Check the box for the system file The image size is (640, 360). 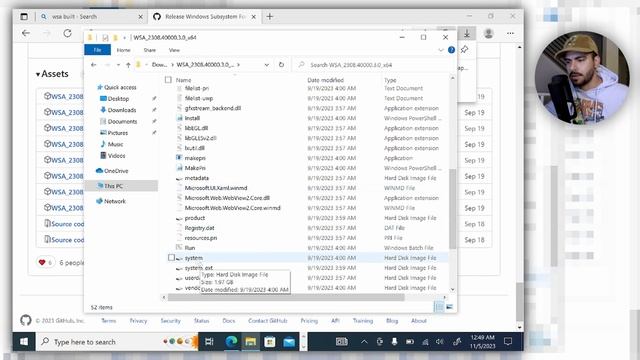(x=171, y=258)
